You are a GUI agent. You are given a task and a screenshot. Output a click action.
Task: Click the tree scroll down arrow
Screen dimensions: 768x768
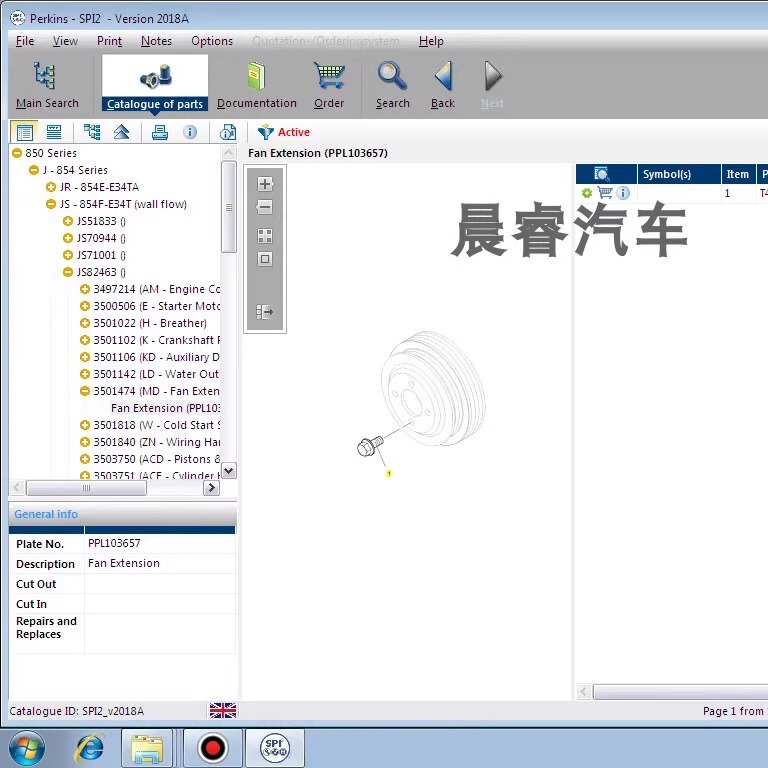(229, 471)
